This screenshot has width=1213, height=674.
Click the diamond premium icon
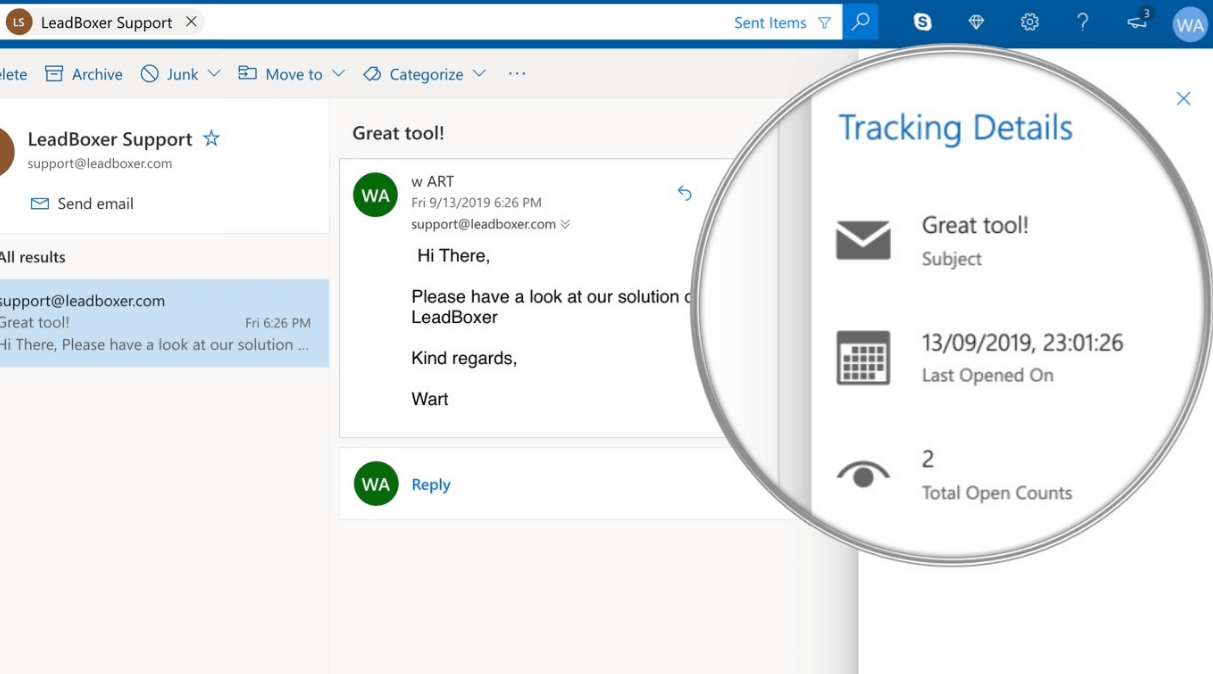[976, 22]
